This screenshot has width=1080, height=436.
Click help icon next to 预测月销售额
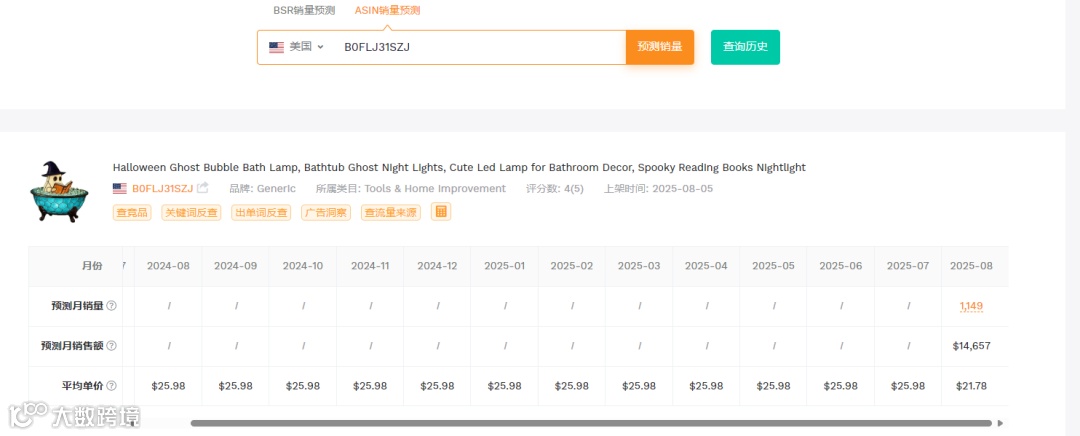(112, 346)
